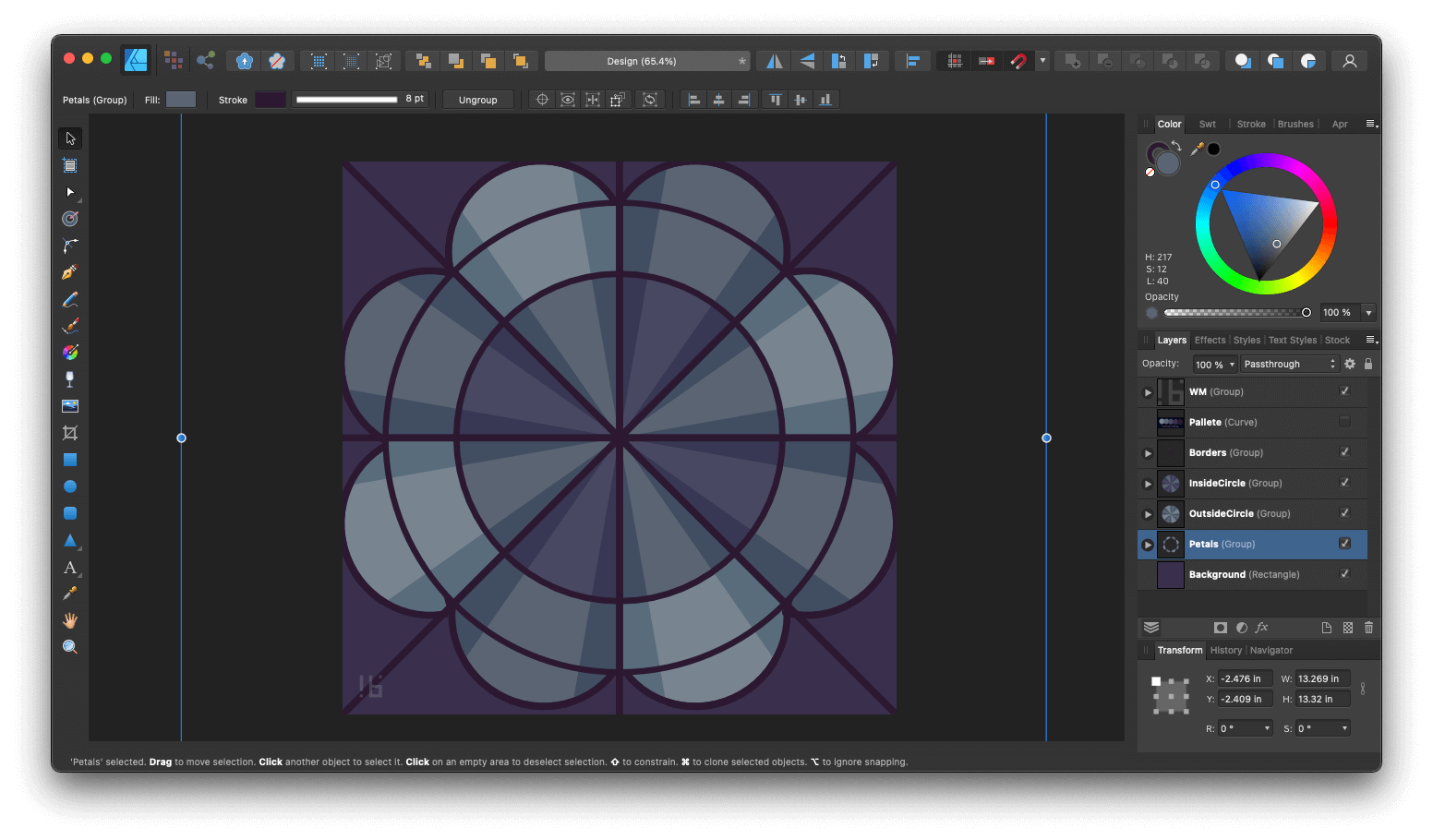The width and height of the screenshot is (1433, 840).
Task: Open the Passthrough blend mode dropdown
Action: (1289, 363)
